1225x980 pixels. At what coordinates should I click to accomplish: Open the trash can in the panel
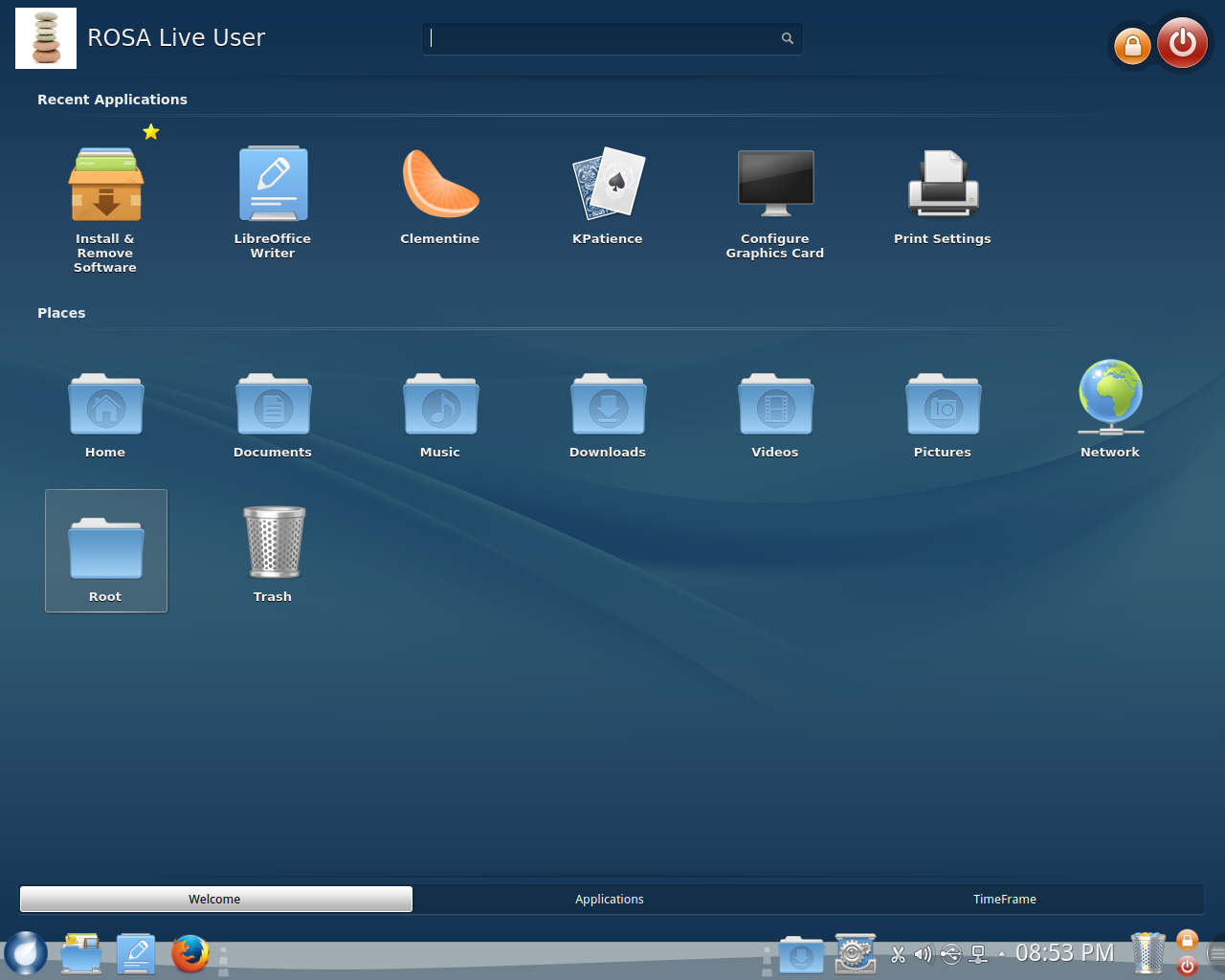pos(1148,953)
